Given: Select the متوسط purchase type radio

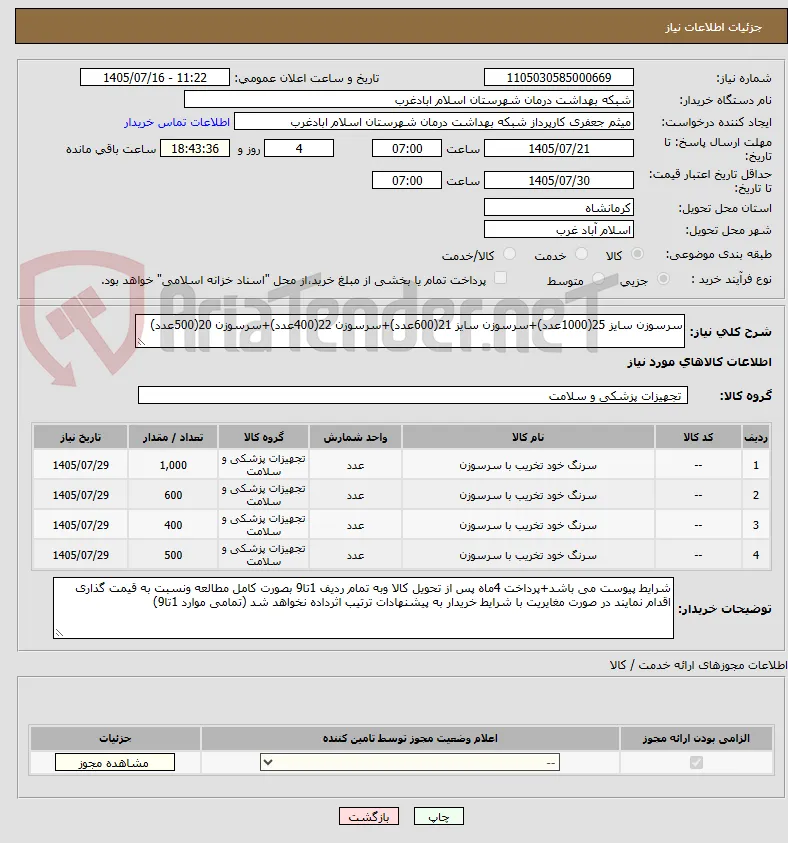Looking at the screenshot, I should pos(598,278).
